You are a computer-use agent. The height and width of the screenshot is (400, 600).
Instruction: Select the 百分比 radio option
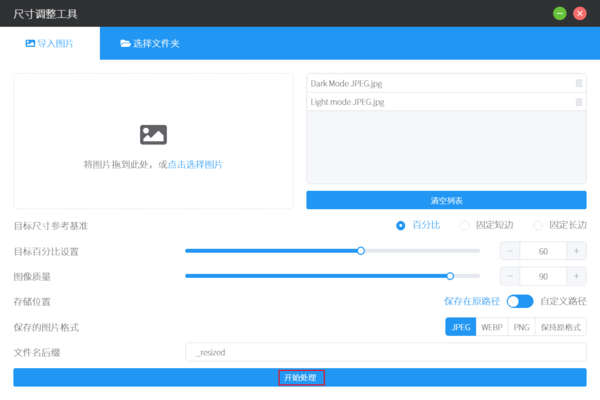pos(418,225)
